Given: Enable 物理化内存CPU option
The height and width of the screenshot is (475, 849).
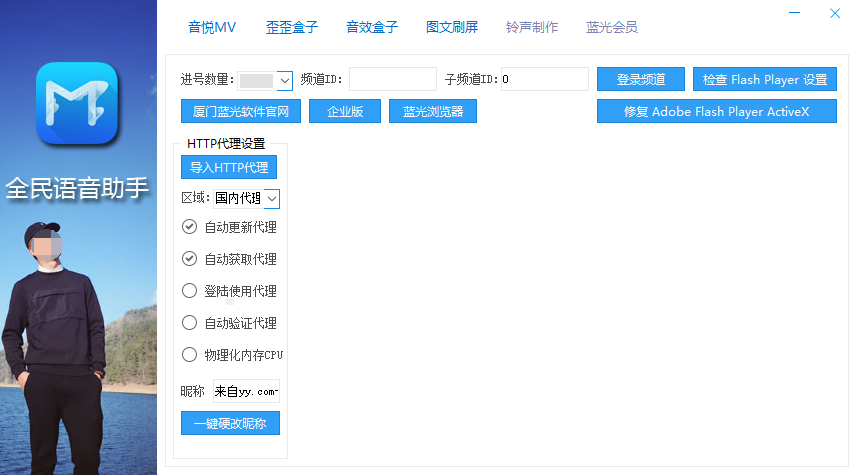Looking at the screenshot, I should pyautogui.click(x=189, y=355).
